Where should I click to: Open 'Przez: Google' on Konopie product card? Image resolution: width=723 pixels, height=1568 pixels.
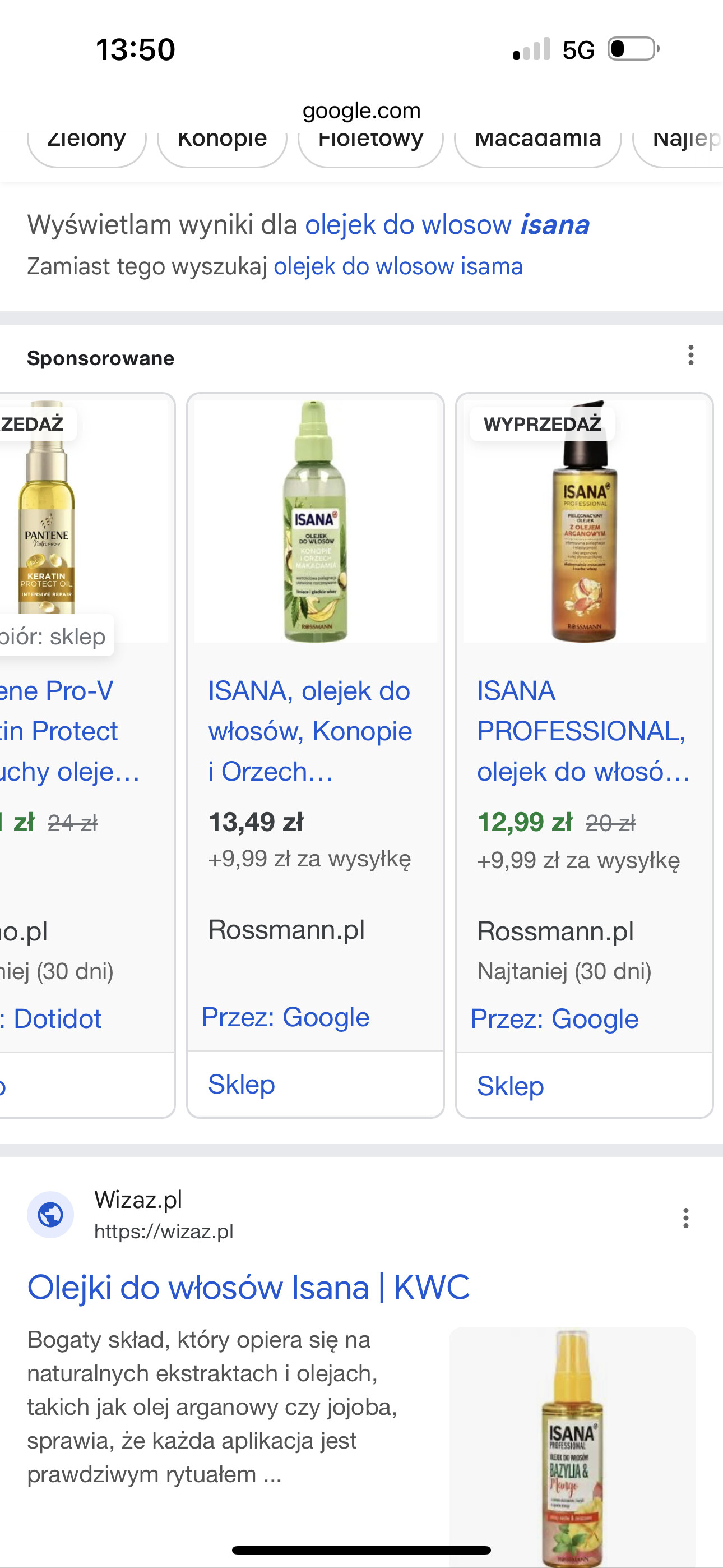(285, 1017)
